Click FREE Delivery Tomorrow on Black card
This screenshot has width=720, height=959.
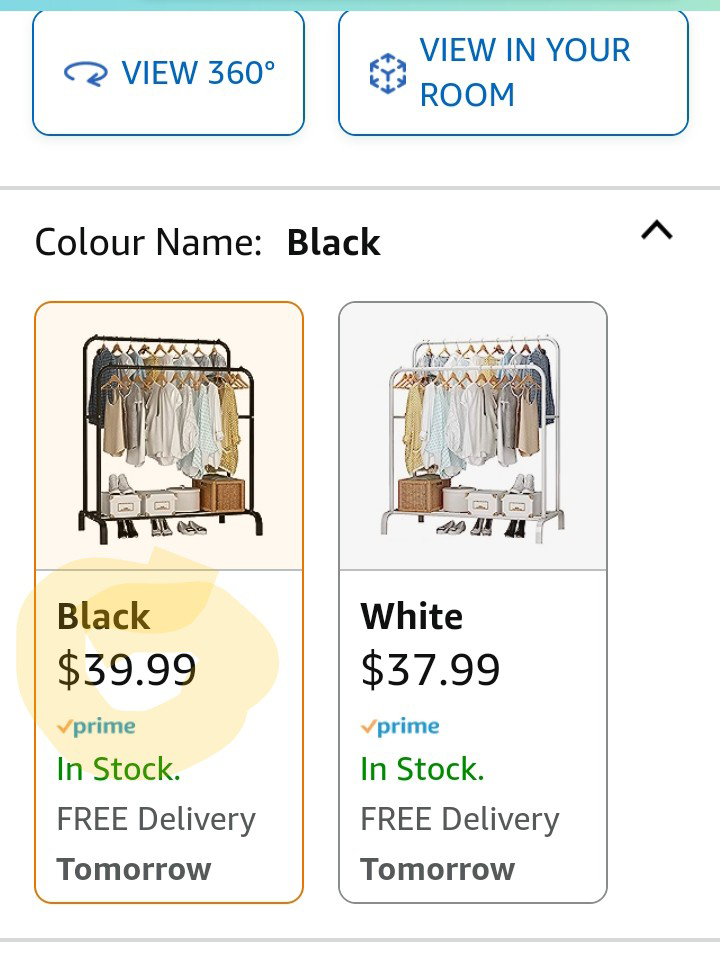tap(155, 843)
